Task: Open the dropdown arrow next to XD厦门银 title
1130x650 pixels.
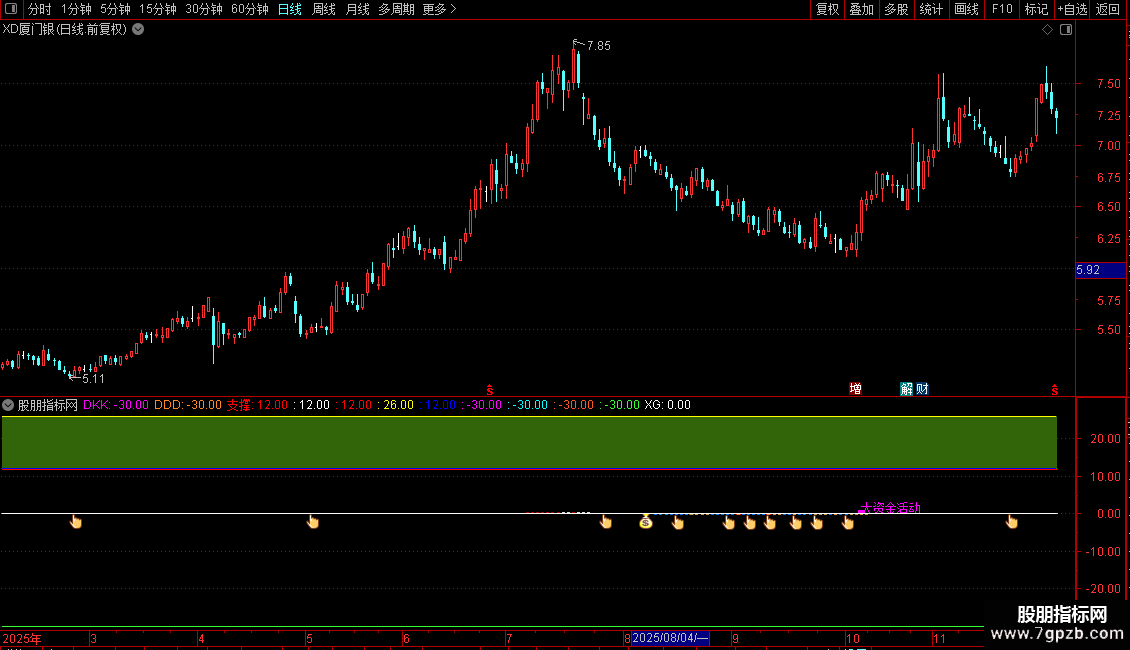Action: pyautogui.click(x=138, y=29)
